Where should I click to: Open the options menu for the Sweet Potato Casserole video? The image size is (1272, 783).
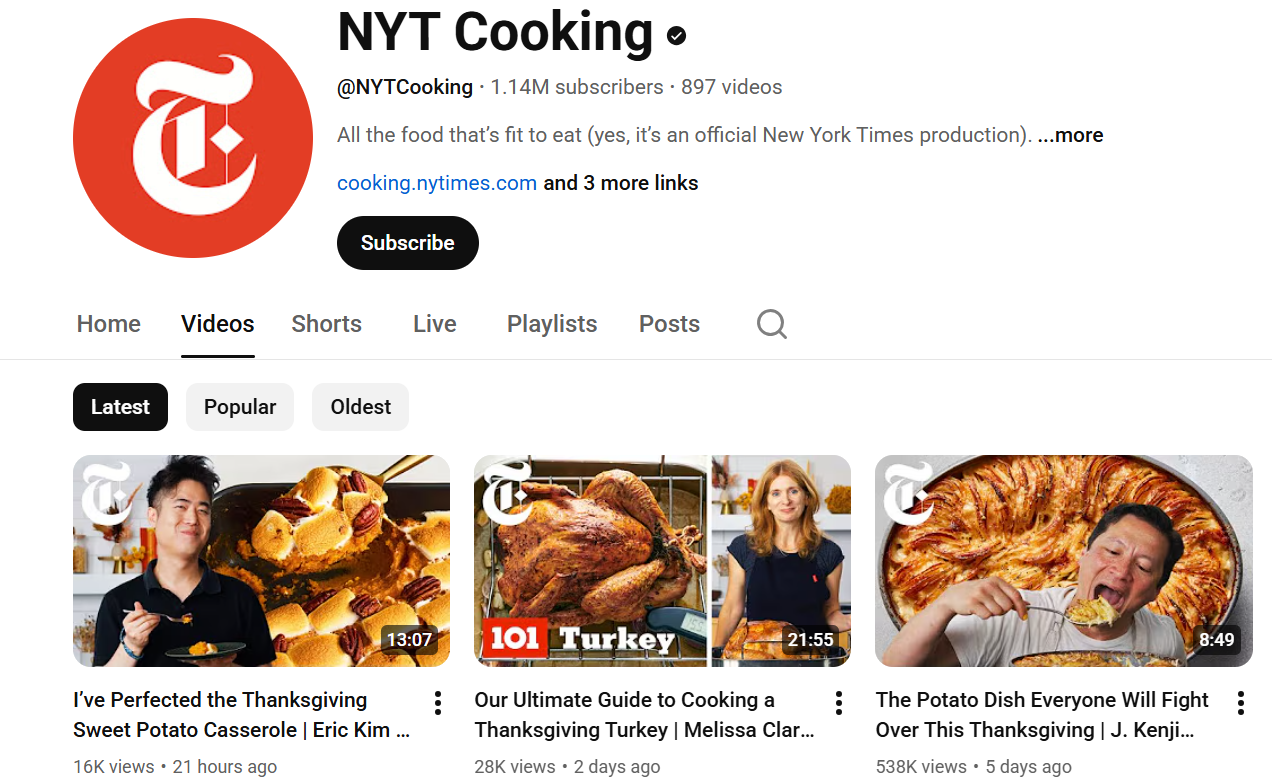tap(438, 703)
